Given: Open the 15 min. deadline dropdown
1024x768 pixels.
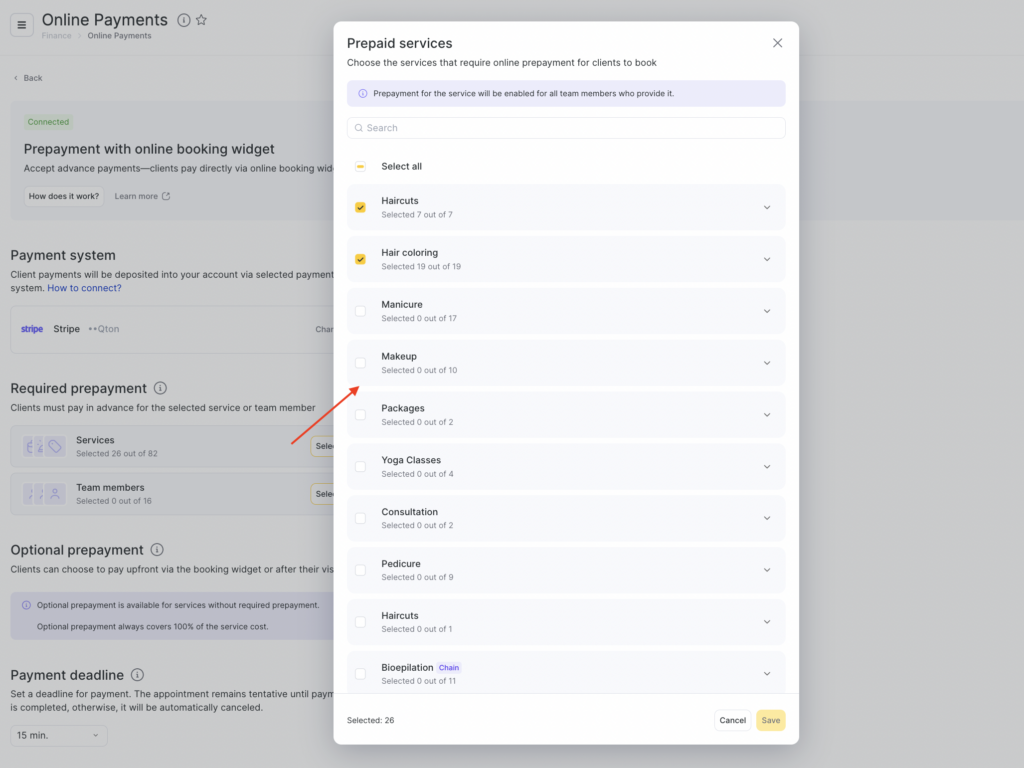Looking at the screenshot, I should [59, 735].
